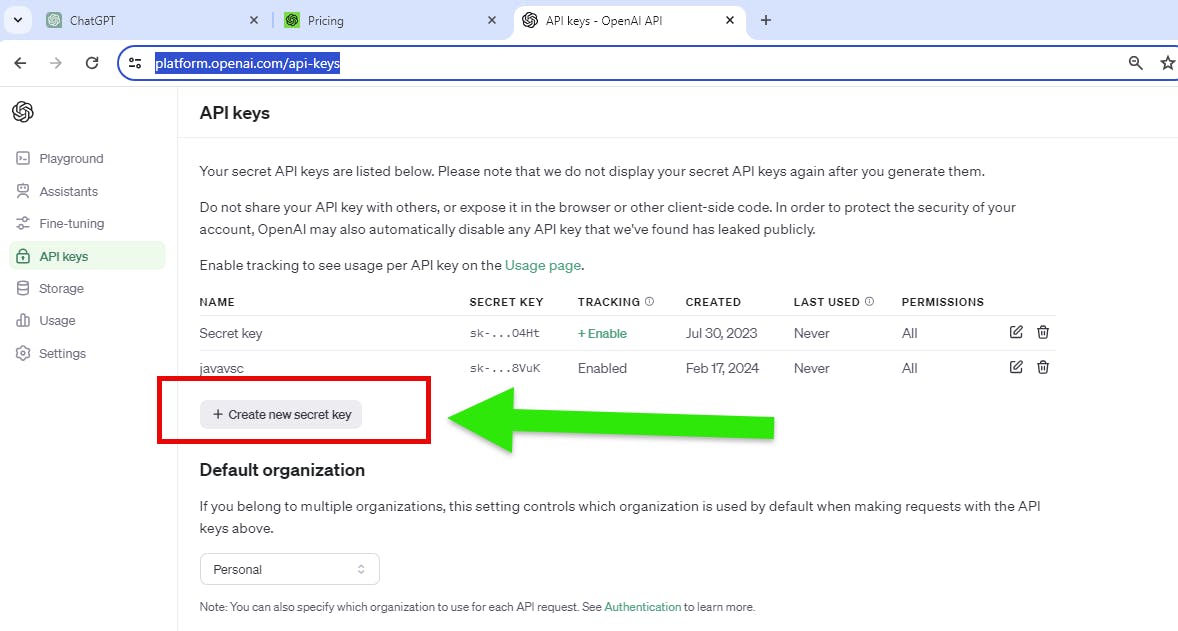Edit the javavsc key
This screenshot has width=1178, height=631.
point(1016,367)
